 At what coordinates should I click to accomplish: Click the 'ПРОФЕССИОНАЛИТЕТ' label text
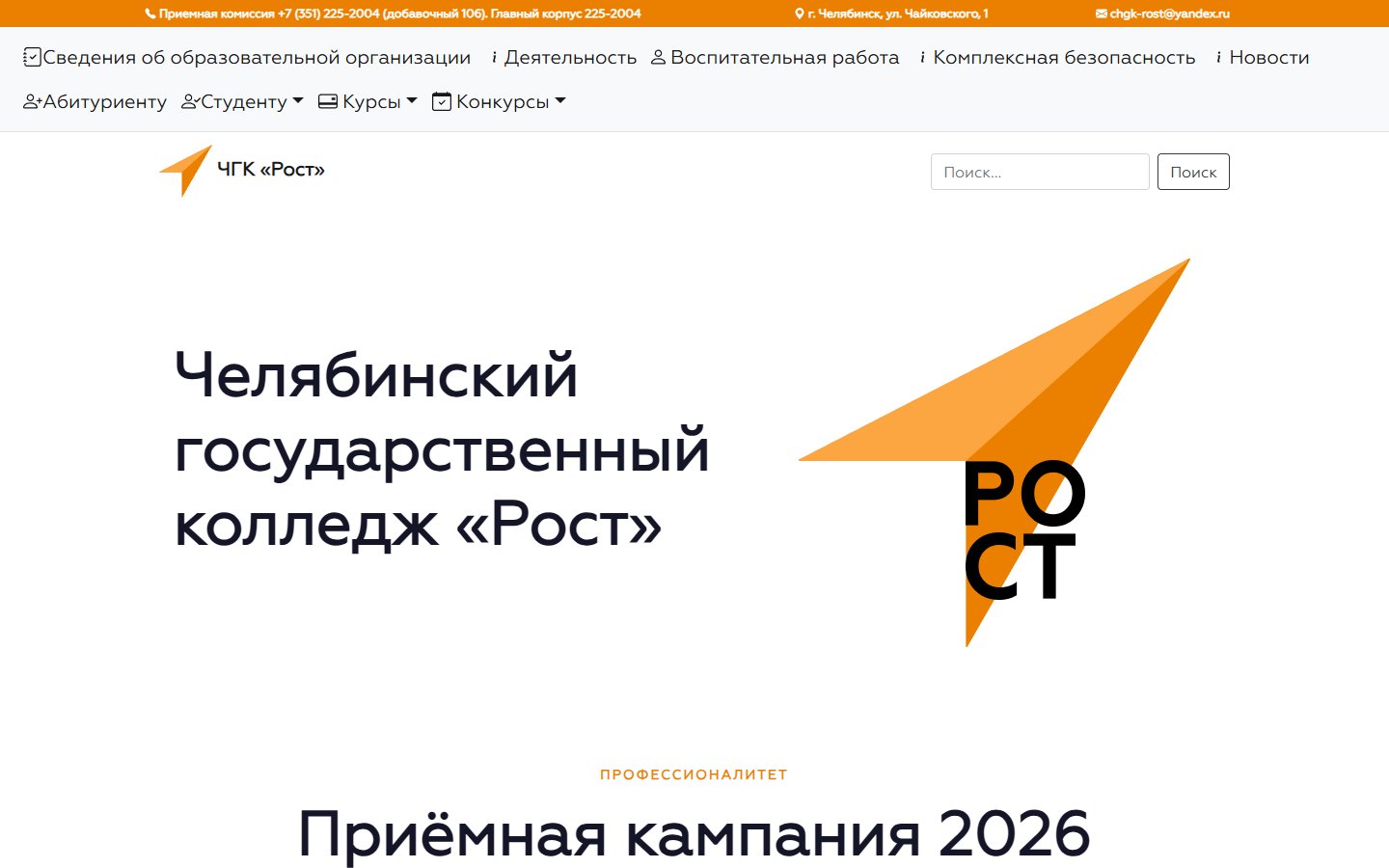point(694,774)
